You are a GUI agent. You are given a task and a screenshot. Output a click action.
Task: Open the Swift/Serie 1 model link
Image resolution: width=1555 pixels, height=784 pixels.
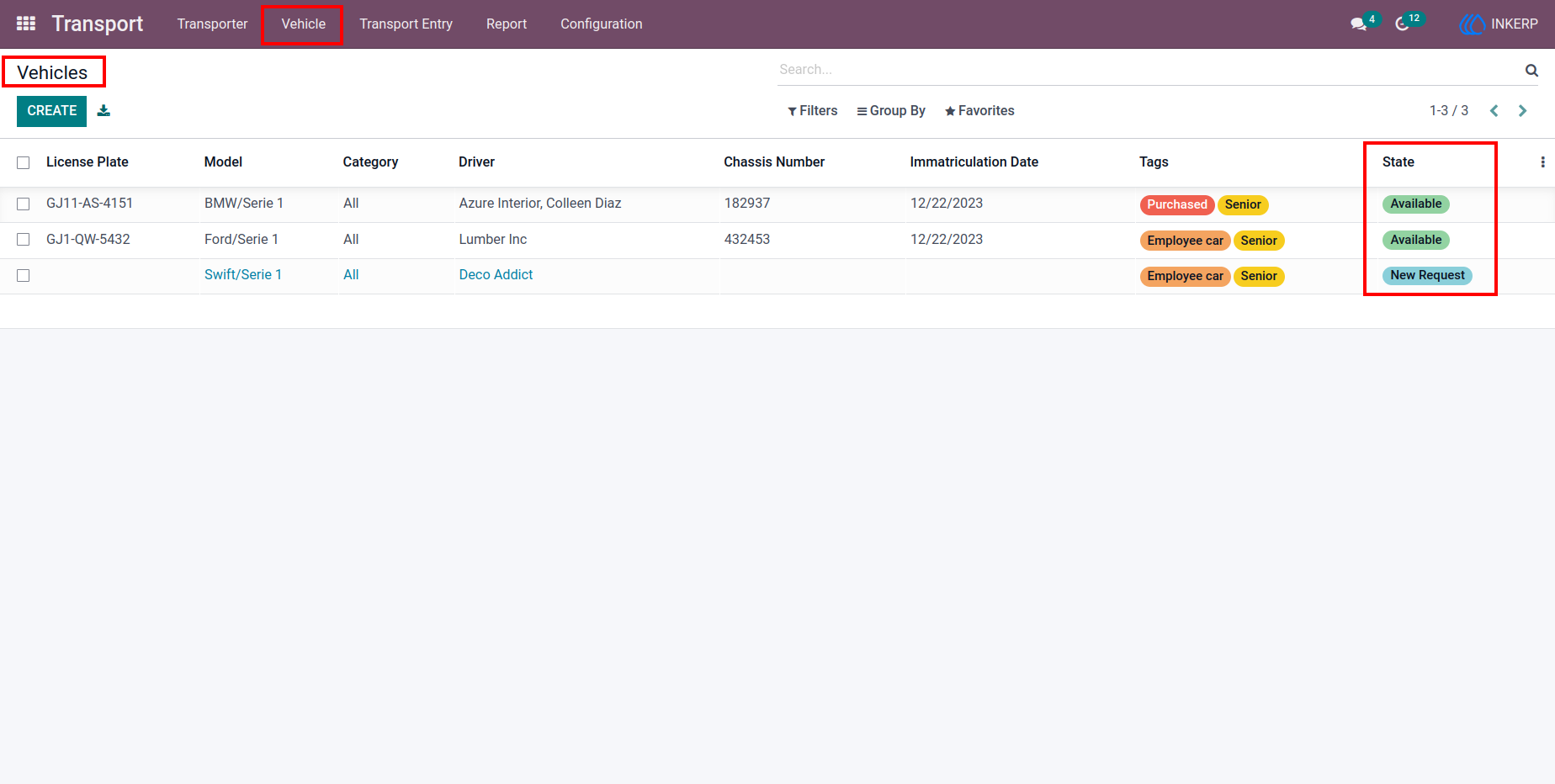(x=243, y=274)
